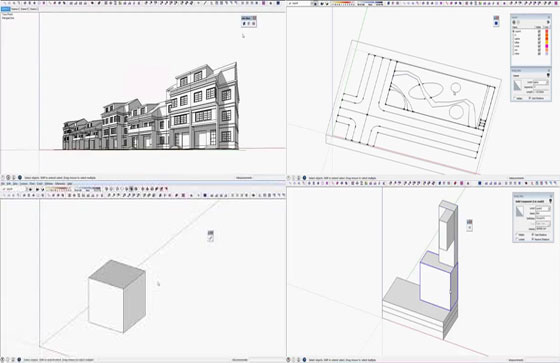Click icon in top-right window small floating toolbar
The image size is (560, 363).
coord(496,23)
